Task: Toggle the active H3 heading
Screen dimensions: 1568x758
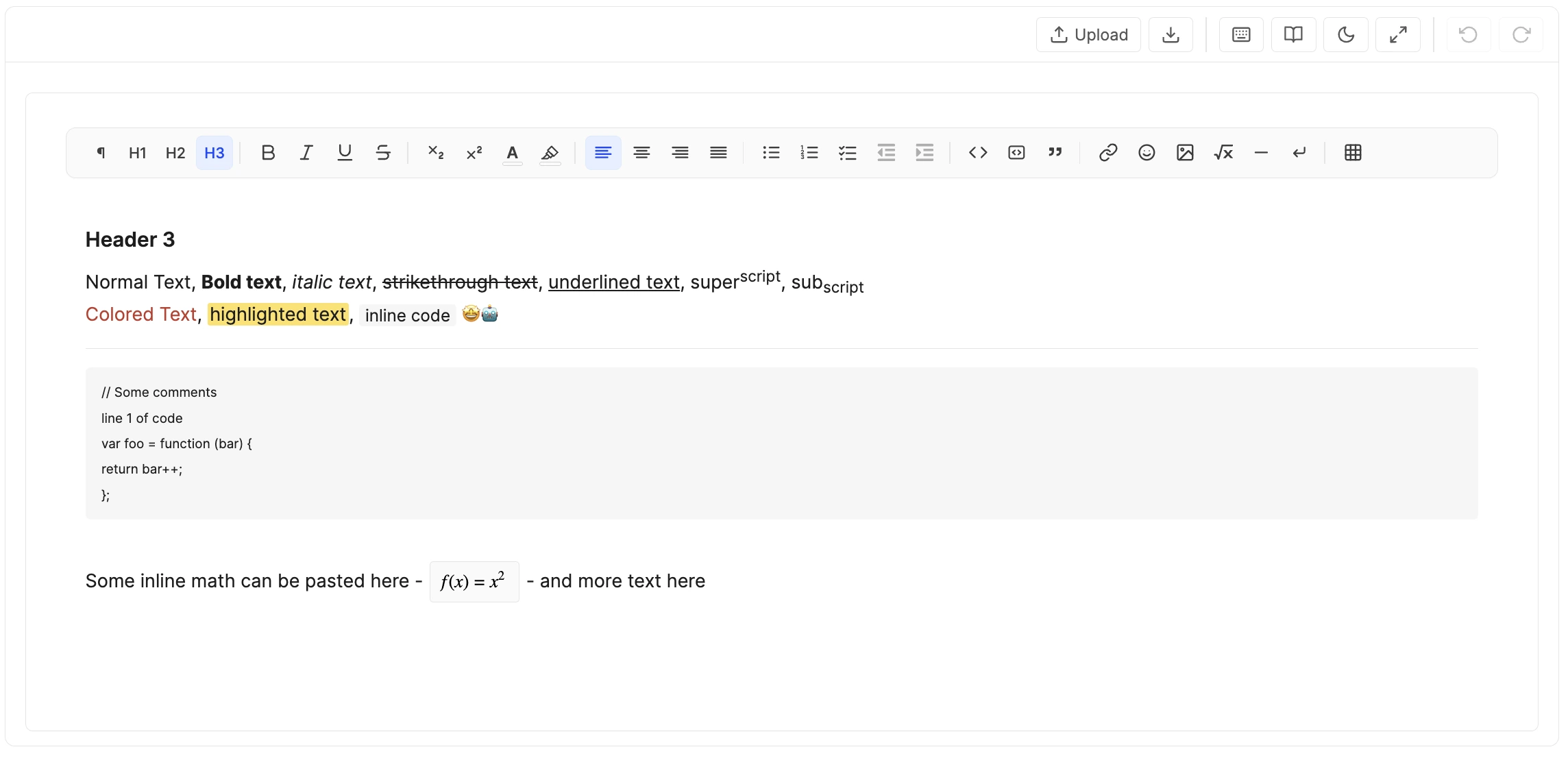Action: [x=215, y=152]
